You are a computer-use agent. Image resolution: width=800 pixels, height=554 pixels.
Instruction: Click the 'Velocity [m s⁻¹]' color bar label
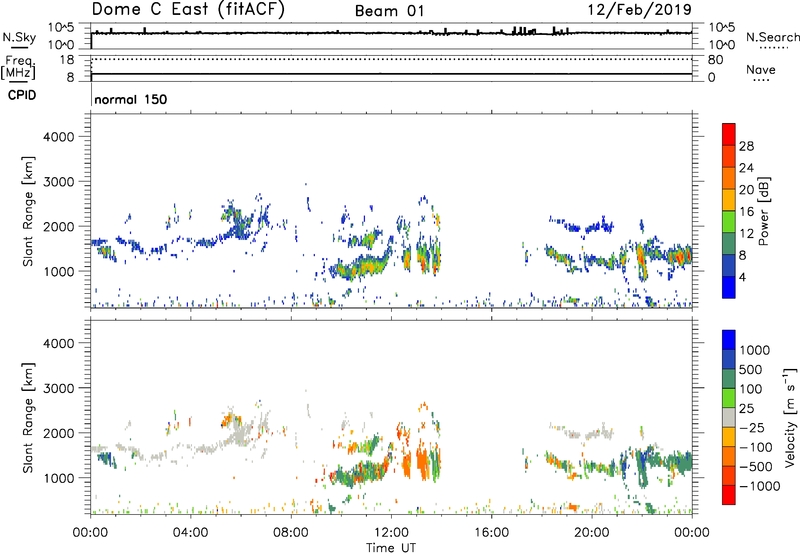click(x=790, y=417)
